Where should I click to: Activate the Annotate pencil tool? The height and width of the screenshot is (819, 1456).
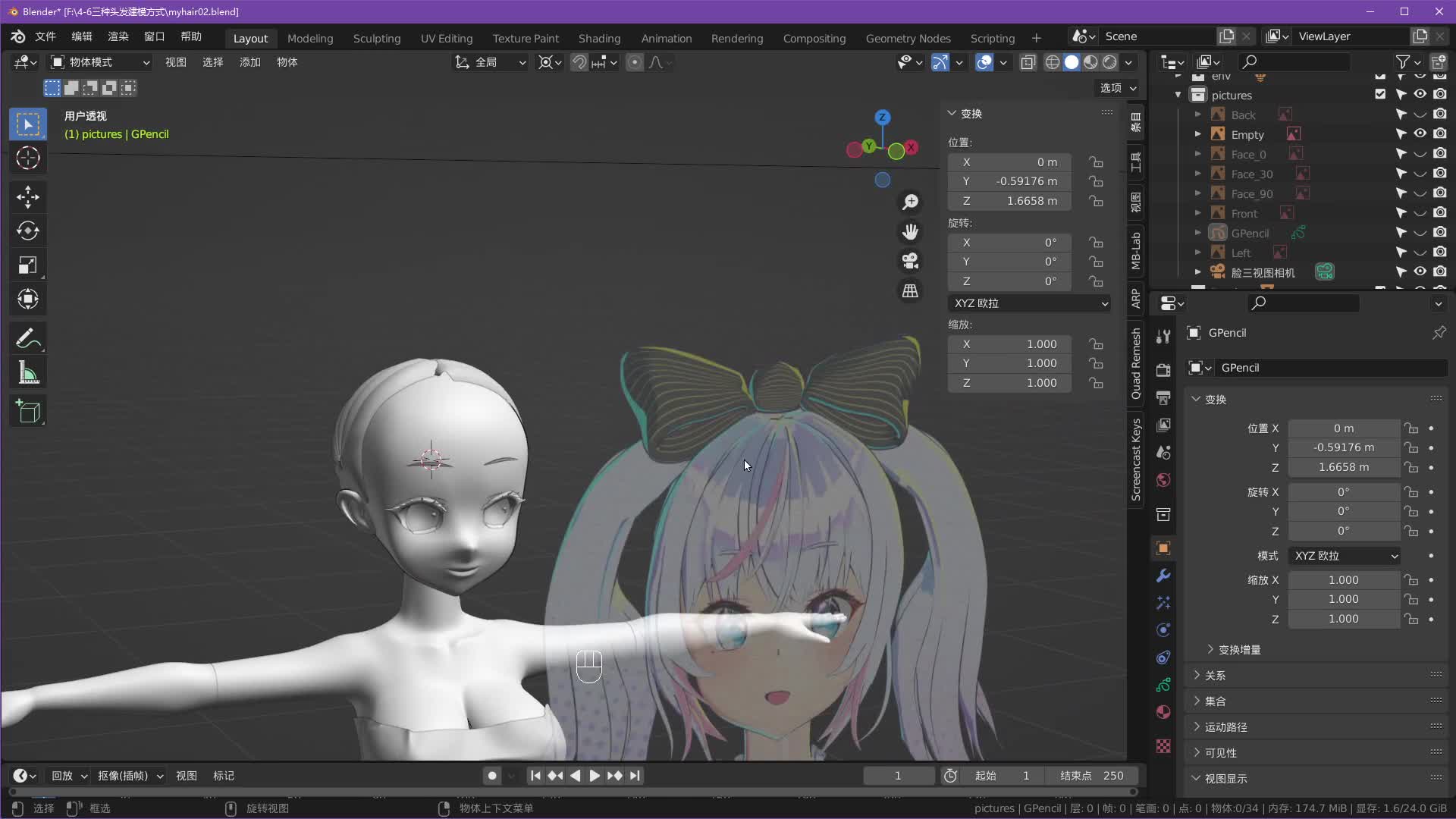pyautogui.click(x=28, y=338)
